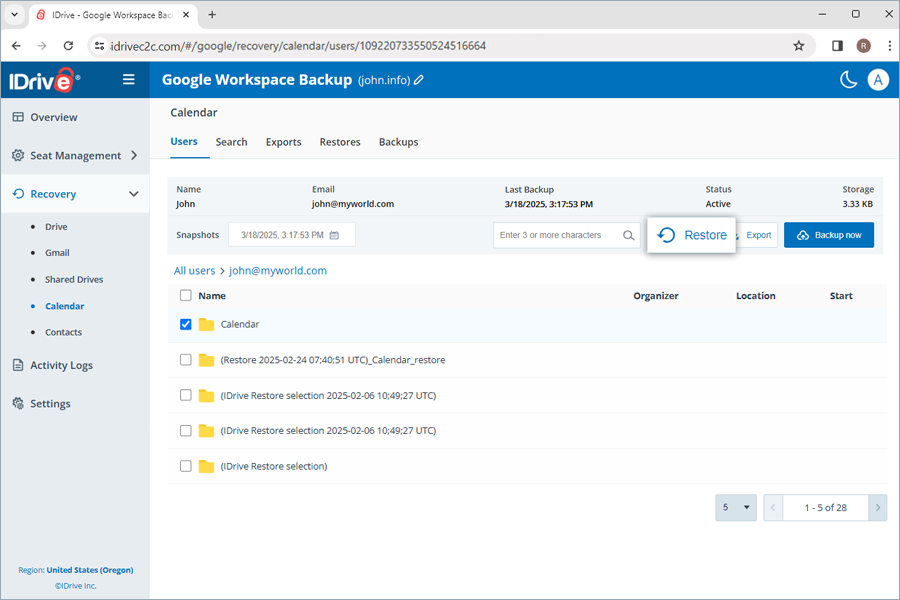
Task: Click the Restore button
Action: [692, 235]
